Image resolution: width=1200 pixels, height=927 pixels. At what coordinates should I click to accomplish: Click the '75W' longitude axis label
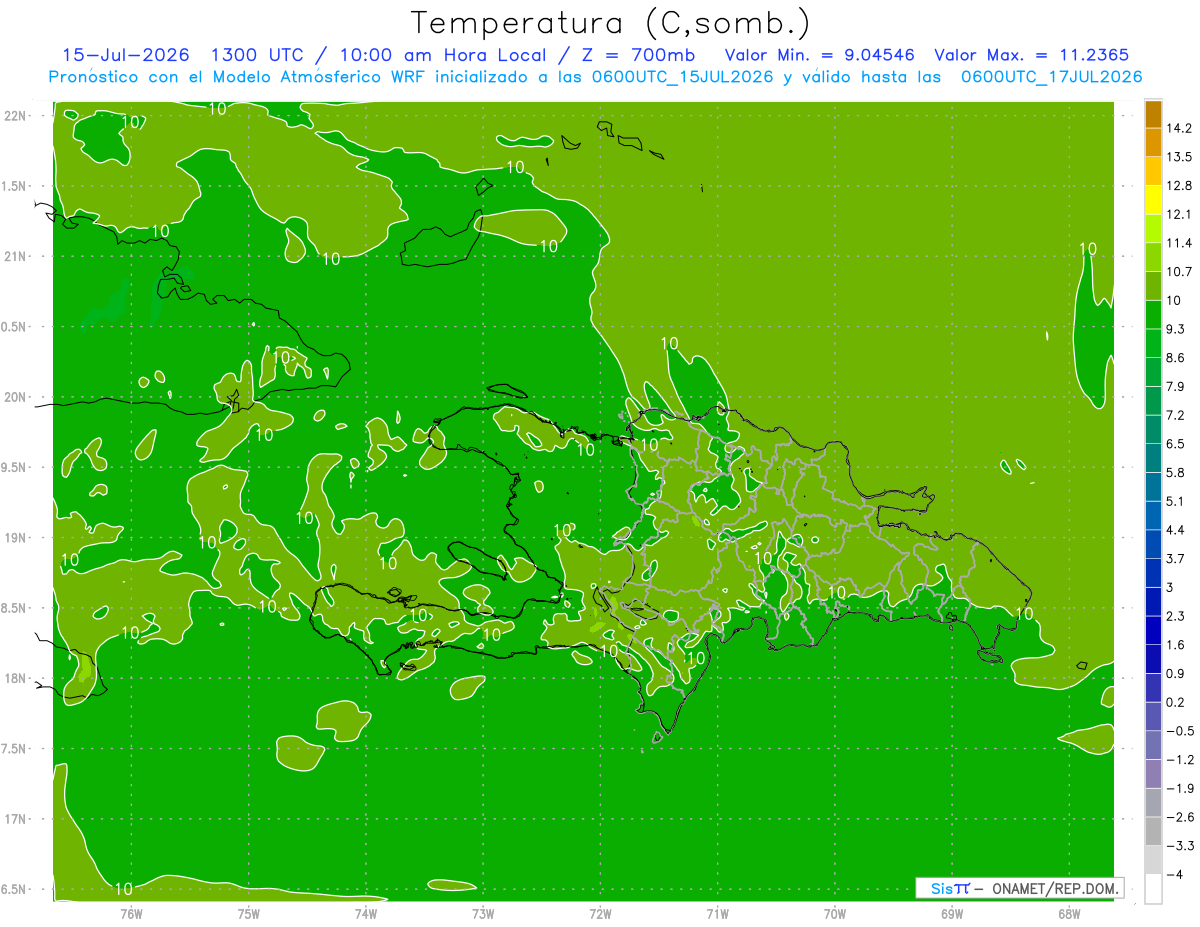pos(249,914)
